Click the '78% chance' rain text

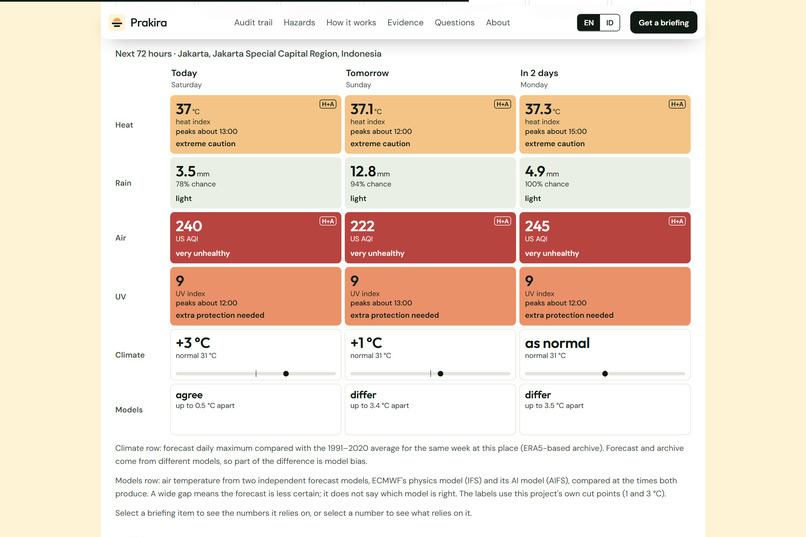click(196, 184)
